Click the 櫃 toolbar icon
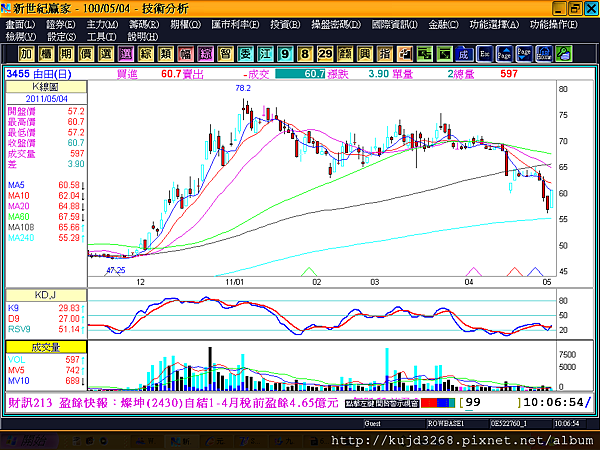600x450 pixels. (46, 54)
